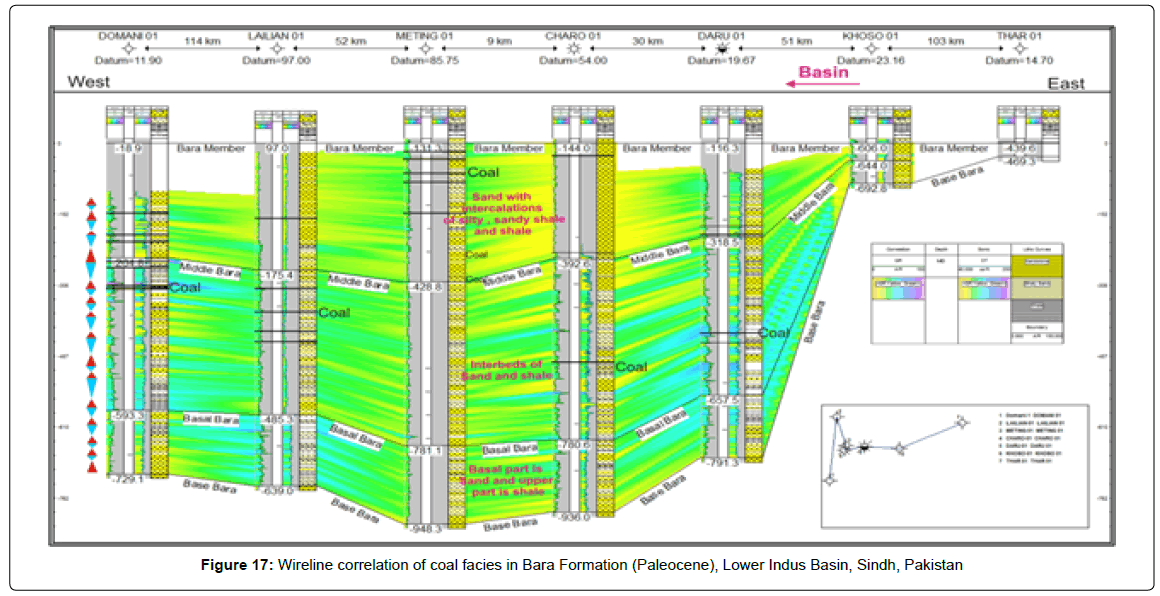Image resolution: width=1160 pixels, height=596 pixels.
Task: Click the 'Interbeds of Sand and shale' annotation
Action: [506, 370]
